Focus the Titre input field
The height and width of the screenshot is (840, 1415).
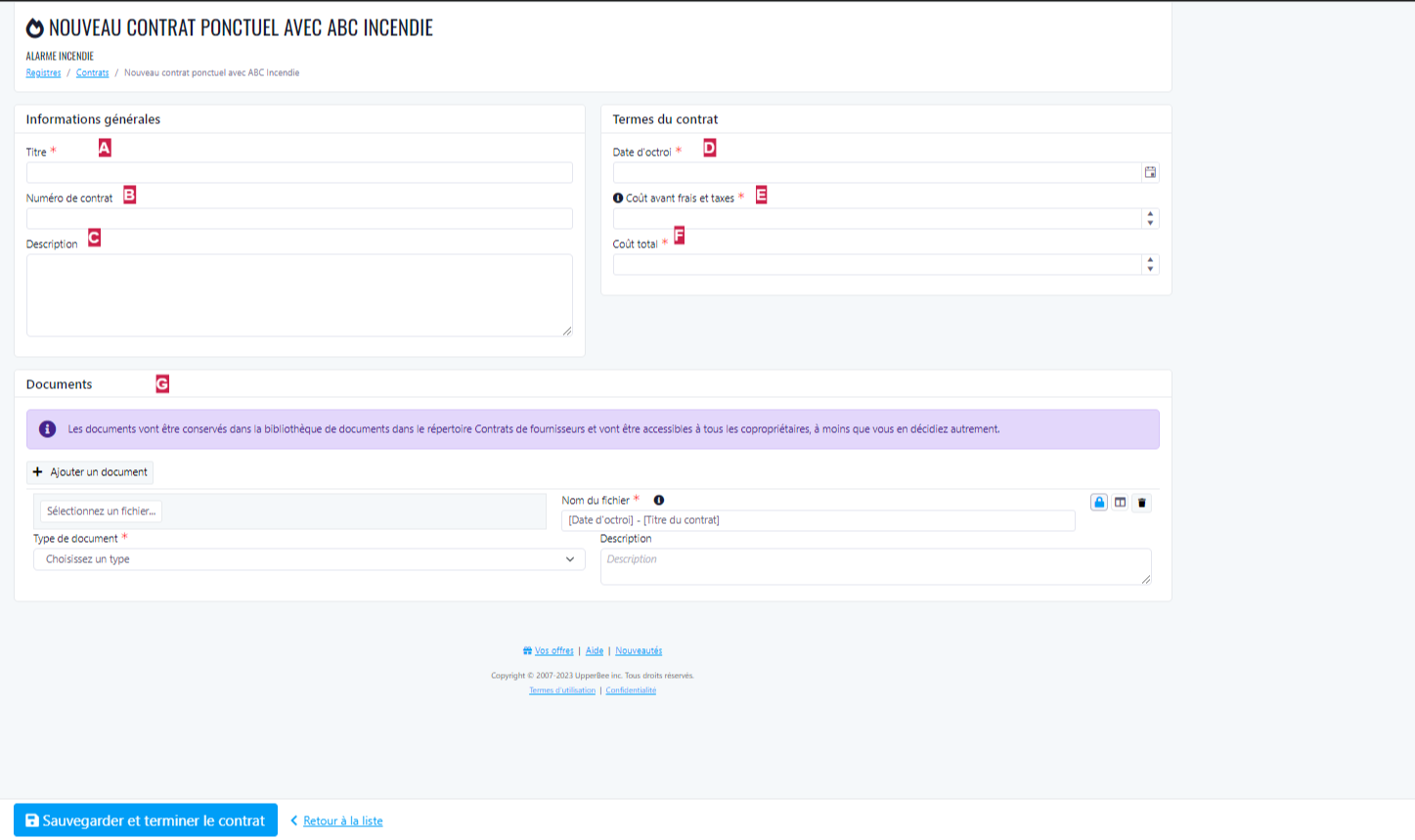pos(299,172)
